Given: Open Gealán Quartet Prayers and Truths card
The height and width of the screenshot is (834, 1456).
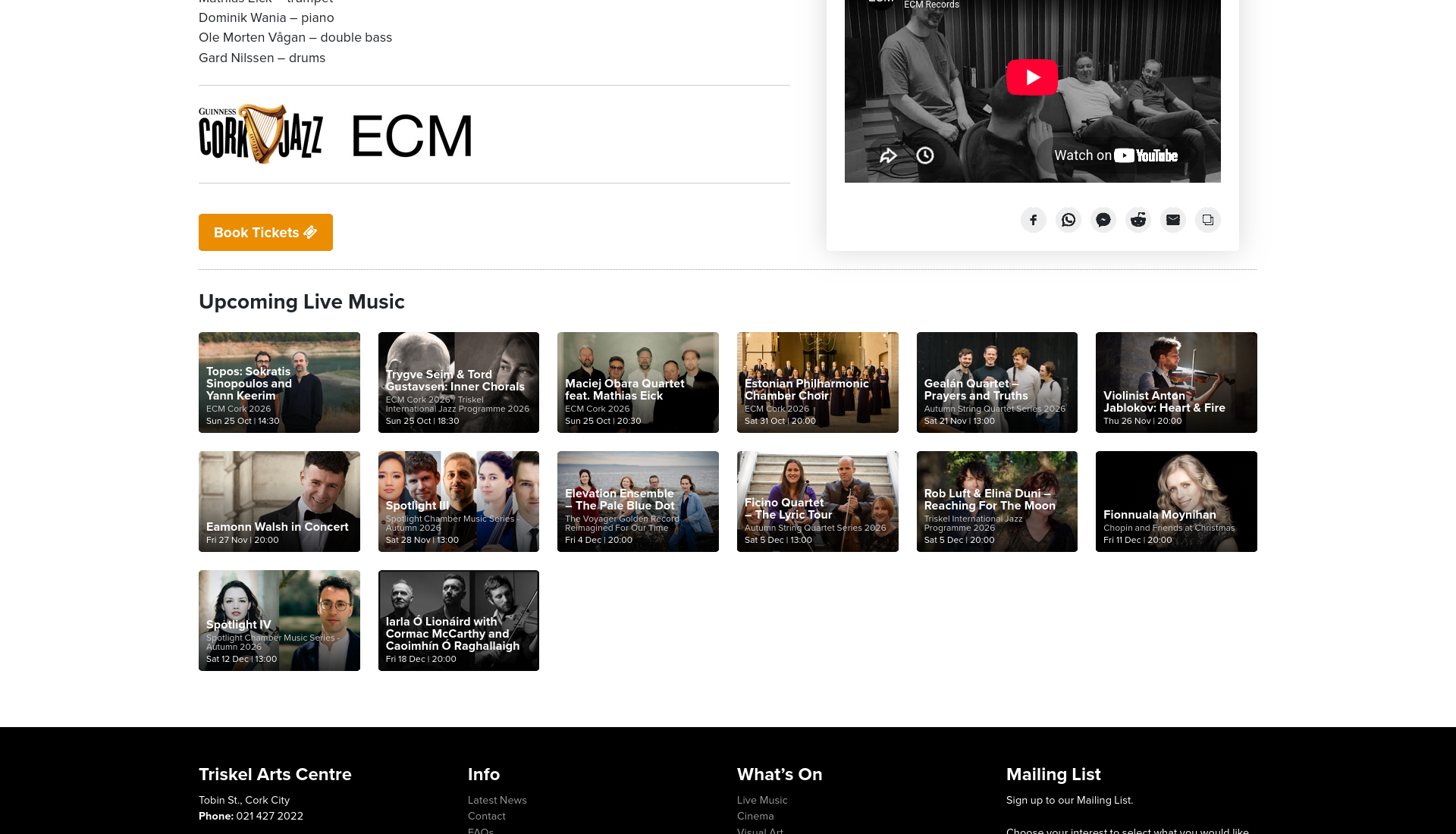Looking at the screenshot, I should (997, 382).
